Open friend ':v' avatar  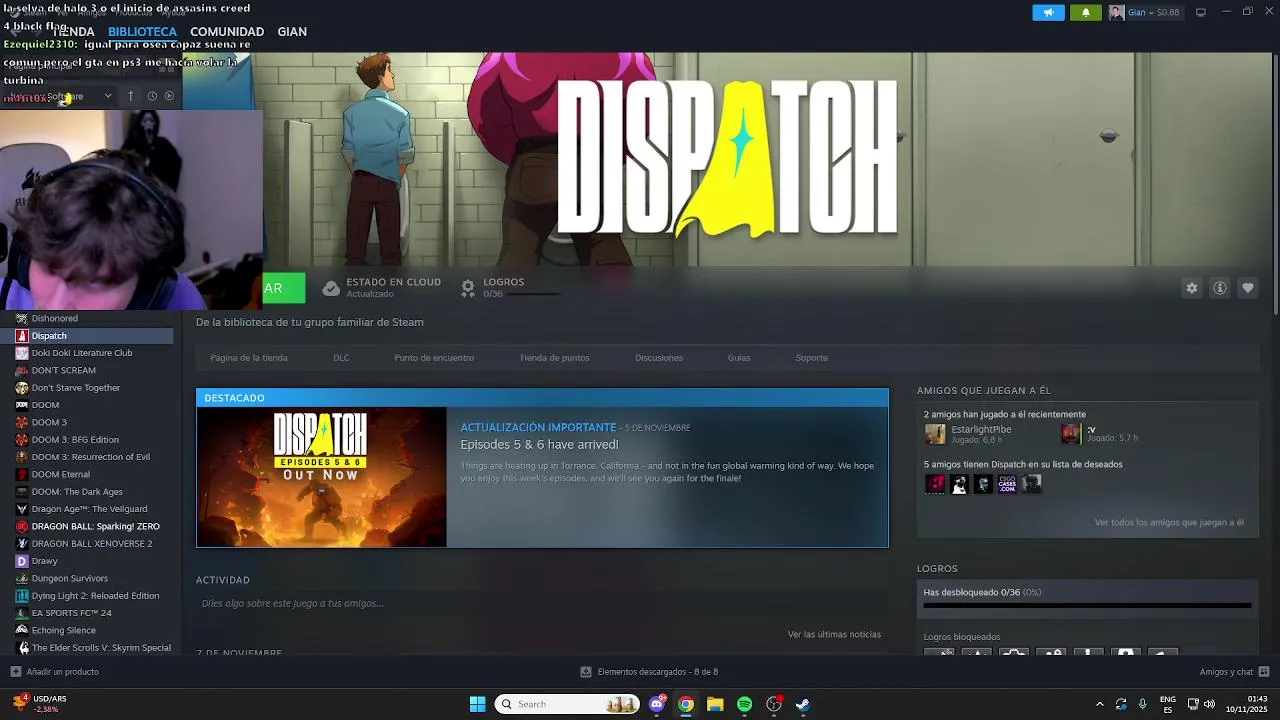pyautogui.click(x=1071, y=434)
